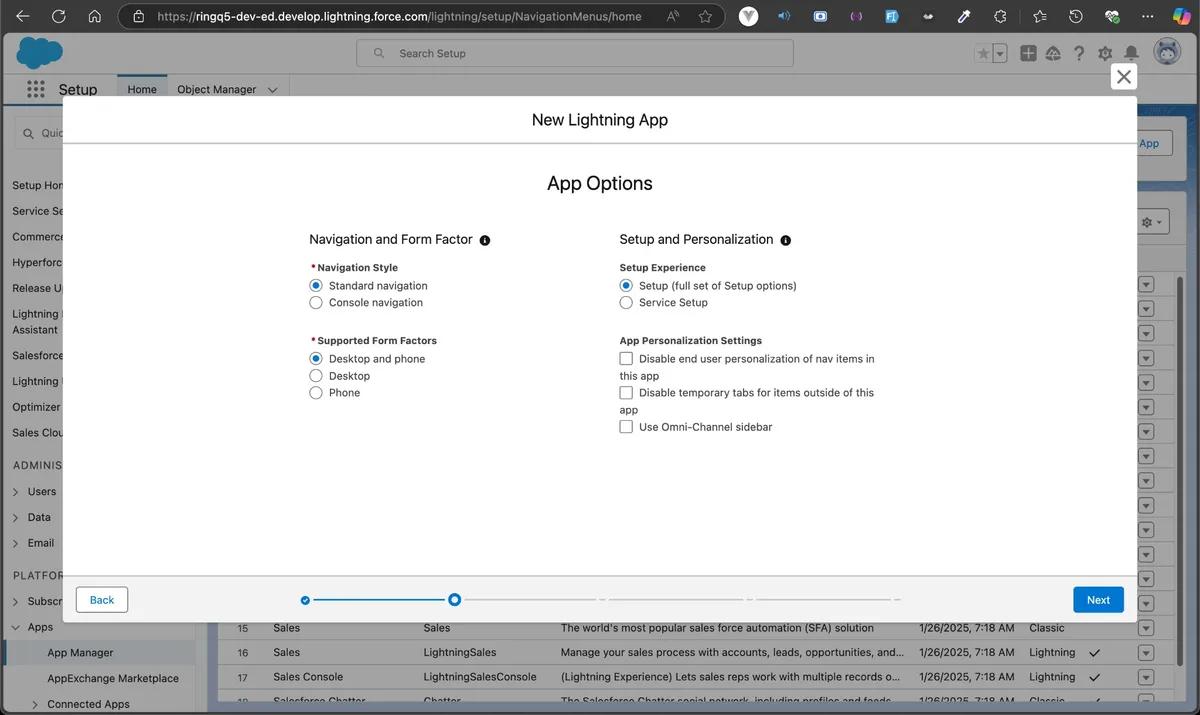Click the browser address bar URL
The width and height of the screenshot is (1200, 715).
[399, 16]
